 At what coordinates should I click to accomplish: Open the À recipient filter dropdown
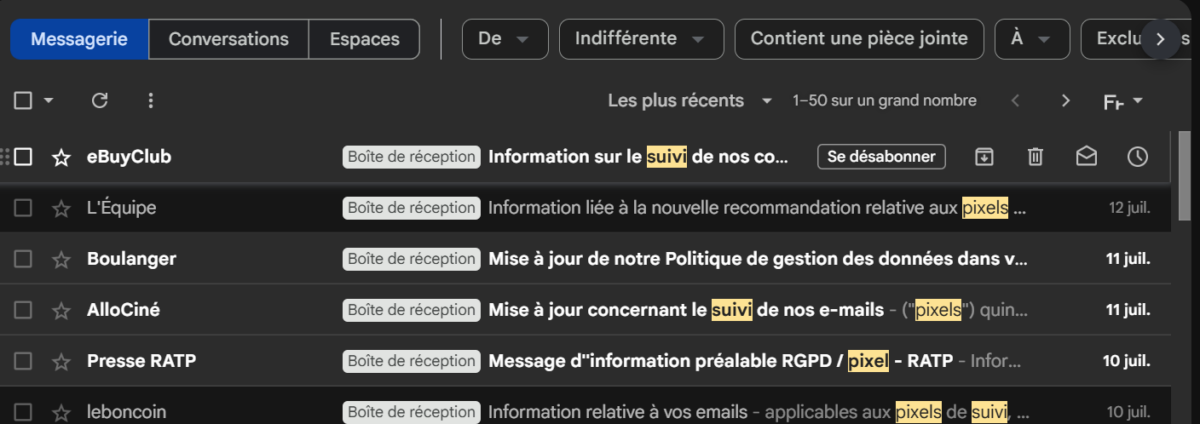pyautogui.click(x=1032, y=39)
